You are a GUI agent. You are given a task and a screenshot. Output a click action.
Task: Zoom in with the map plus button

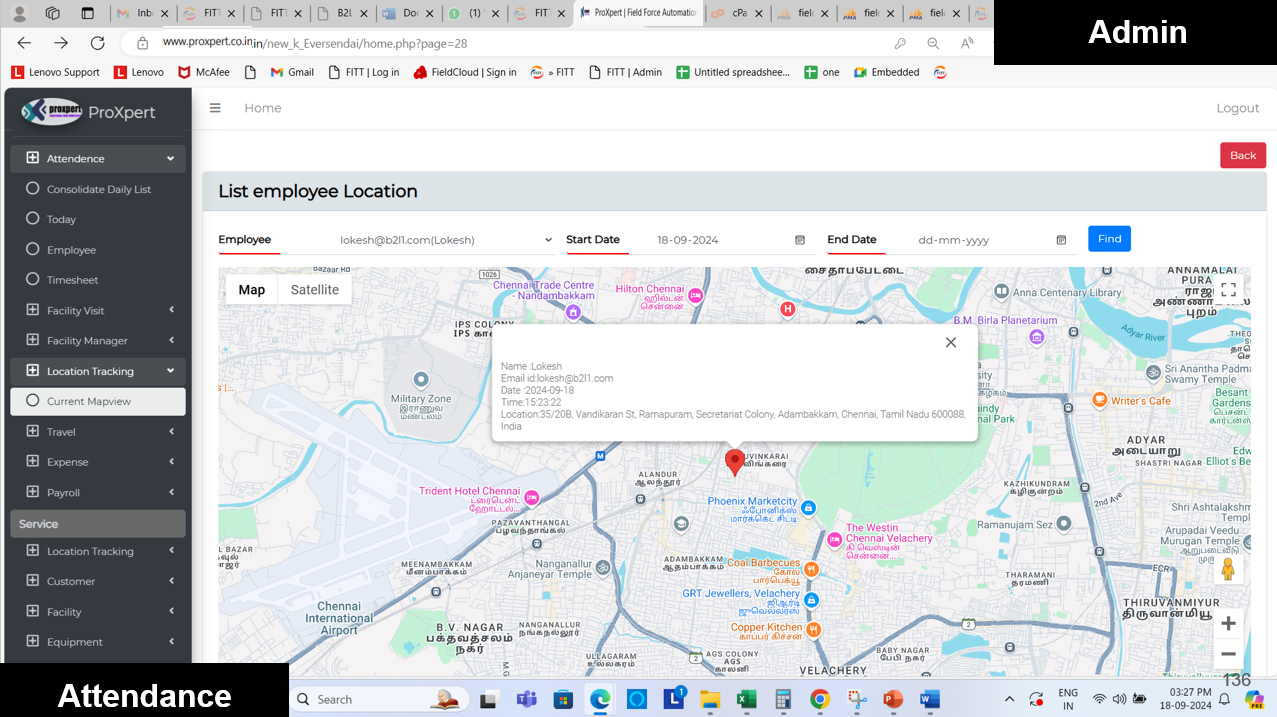coord(1228,624)
